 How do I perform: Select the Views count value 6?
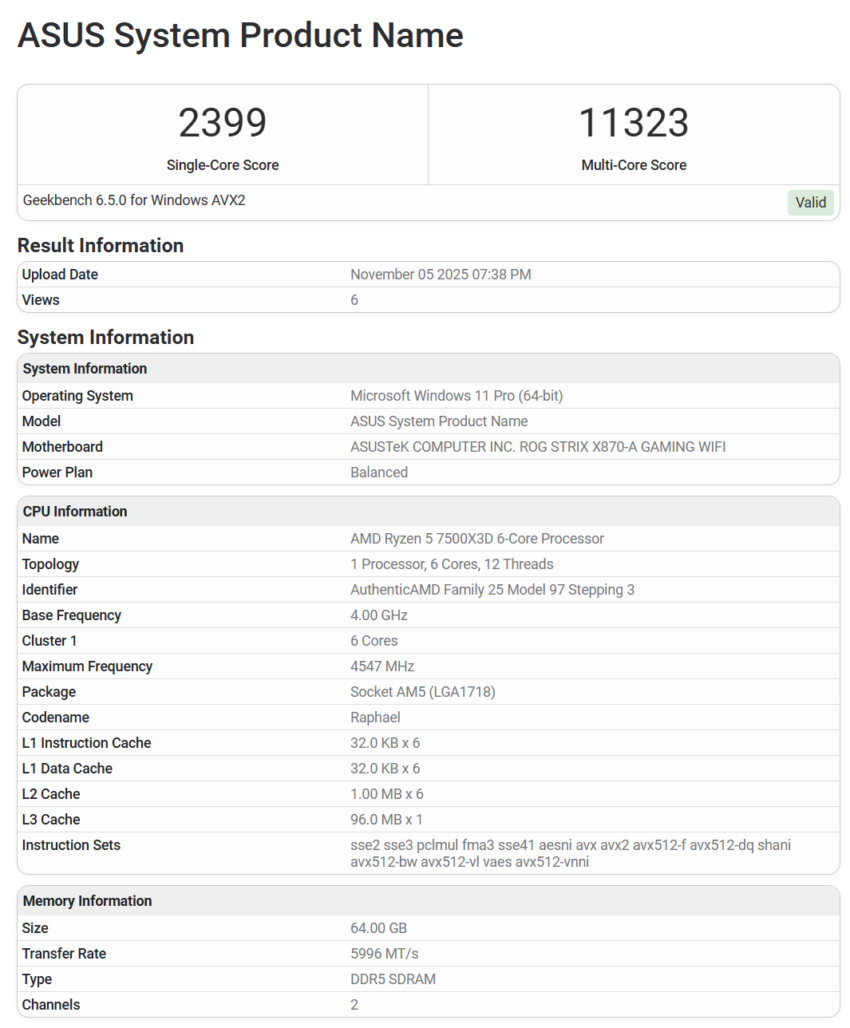(354, 299)
